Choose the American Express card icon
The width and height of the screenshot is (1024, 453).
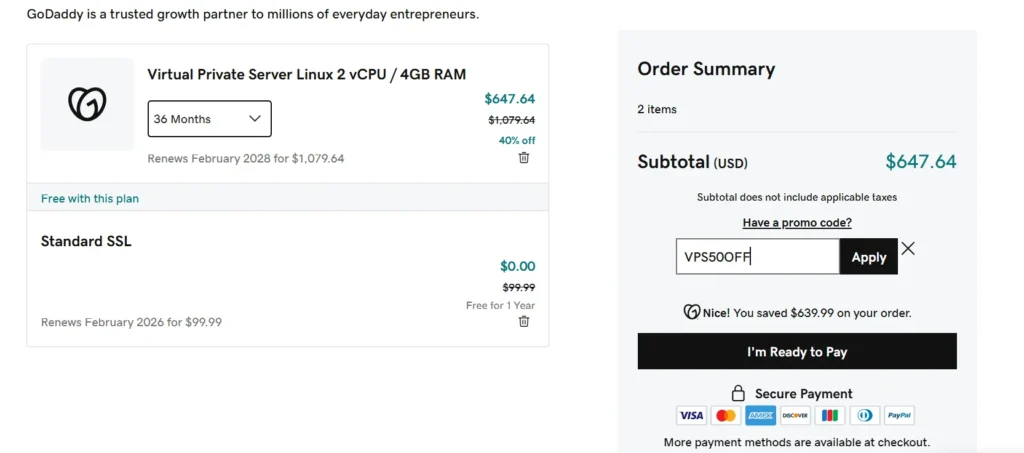[760, 415]
